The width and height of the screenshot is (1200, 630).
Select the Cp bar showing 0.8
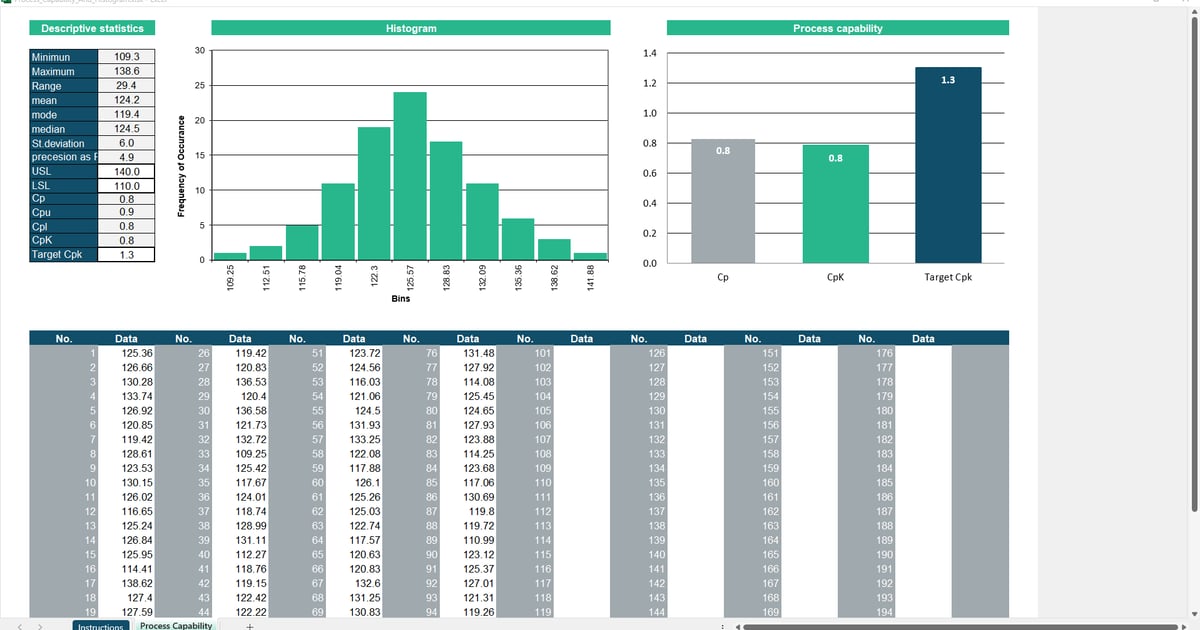[x=722, y=200]
